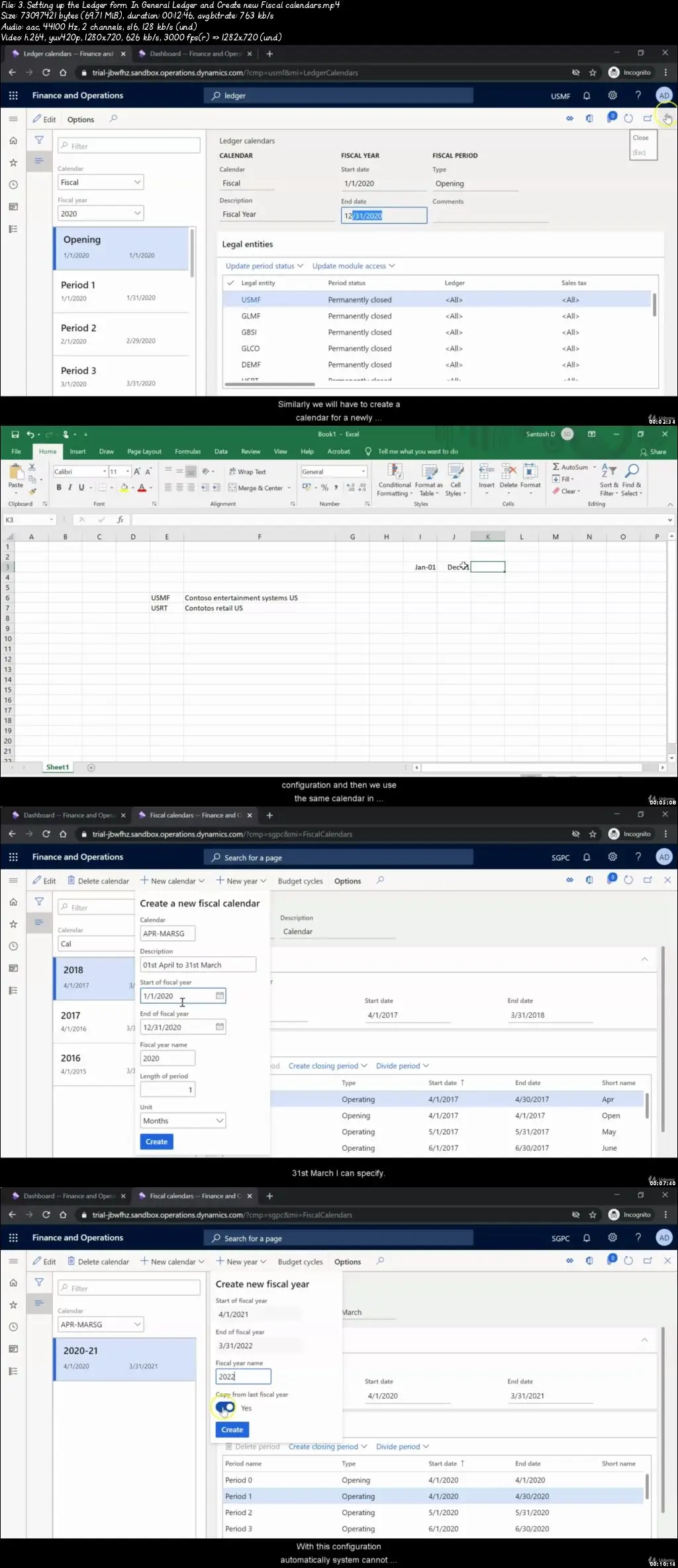Switch to the Review ribbon tab

coord(250,452)
